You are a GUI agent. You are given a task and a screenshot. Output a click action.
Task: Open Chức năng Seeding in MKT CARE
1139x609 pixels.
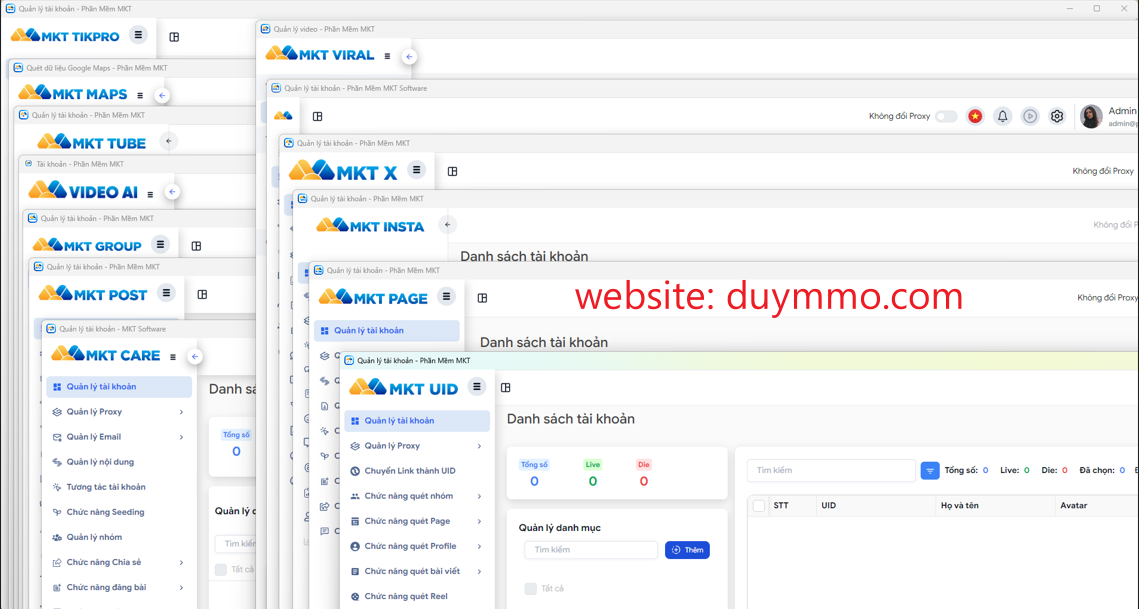click(x=119, y=512)
